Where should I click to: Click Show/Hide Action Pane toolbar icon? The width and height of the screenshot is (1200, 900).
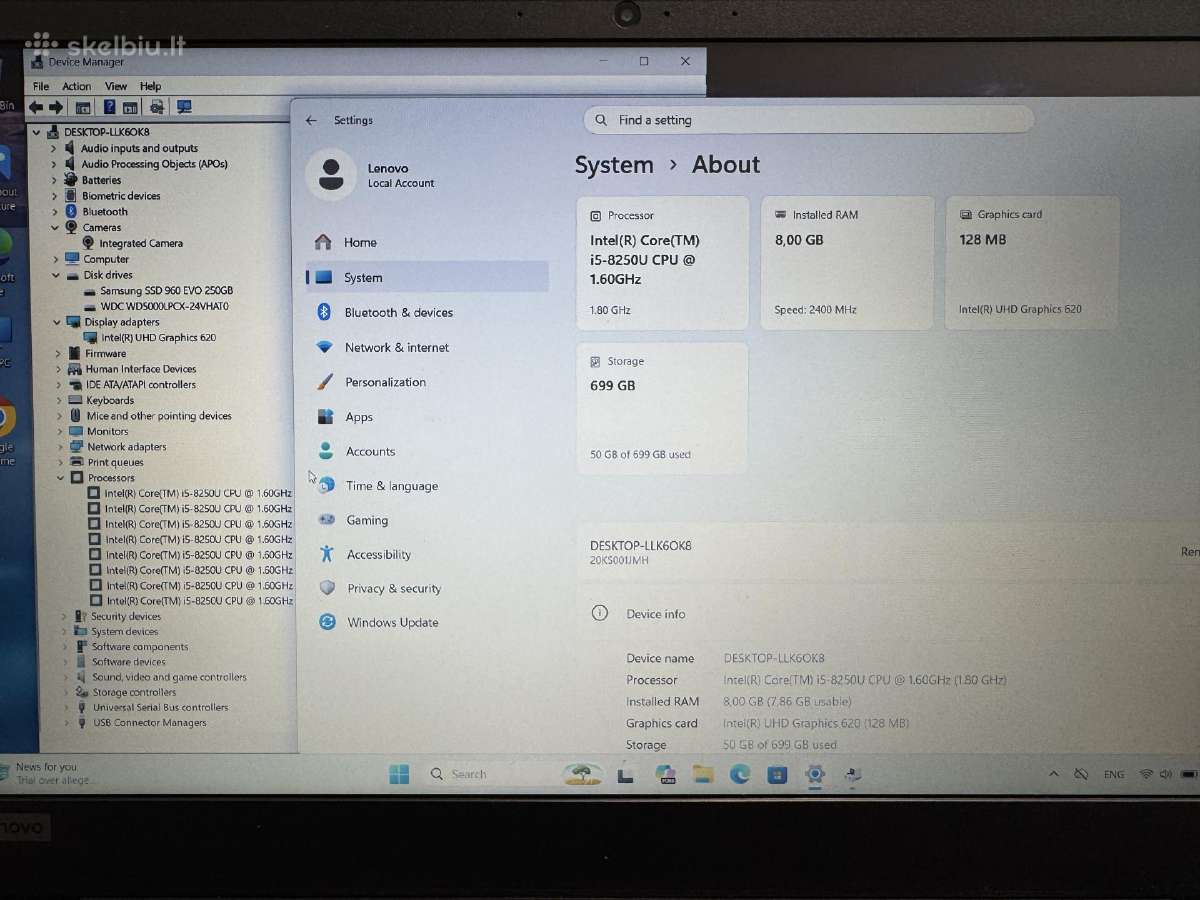click(131, 107)
